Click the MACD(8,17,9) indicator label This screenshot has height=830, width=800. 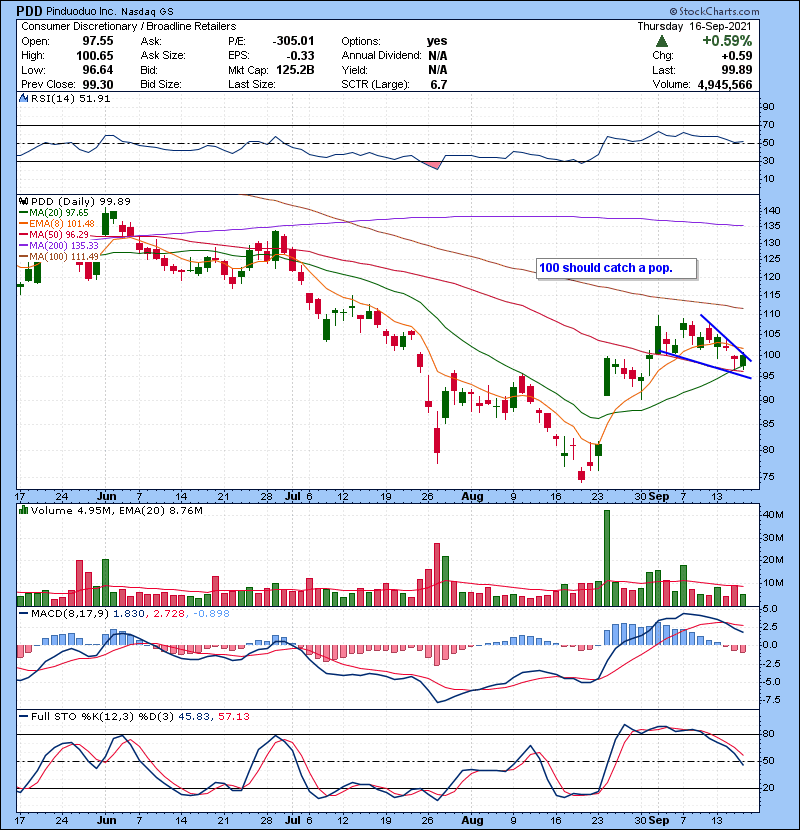pos(70,614)
